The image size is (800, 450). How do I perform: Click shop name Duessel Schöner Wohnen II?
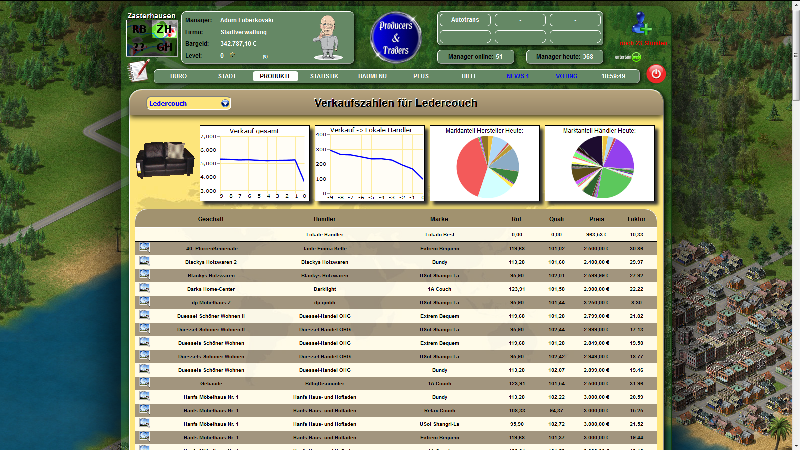click(211, 316)
